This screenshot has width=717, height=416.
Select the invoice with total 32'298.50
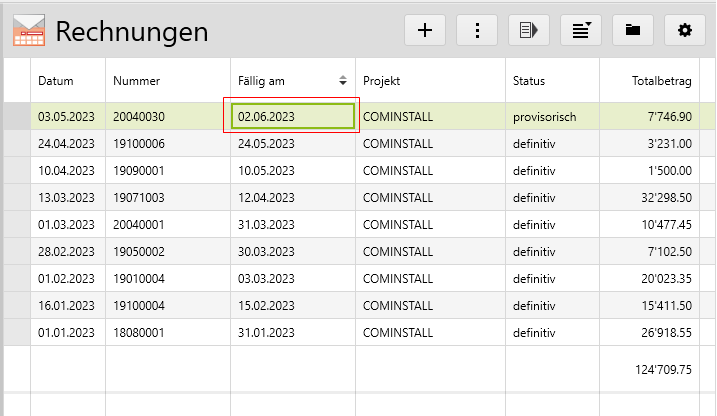coord(662,197)
